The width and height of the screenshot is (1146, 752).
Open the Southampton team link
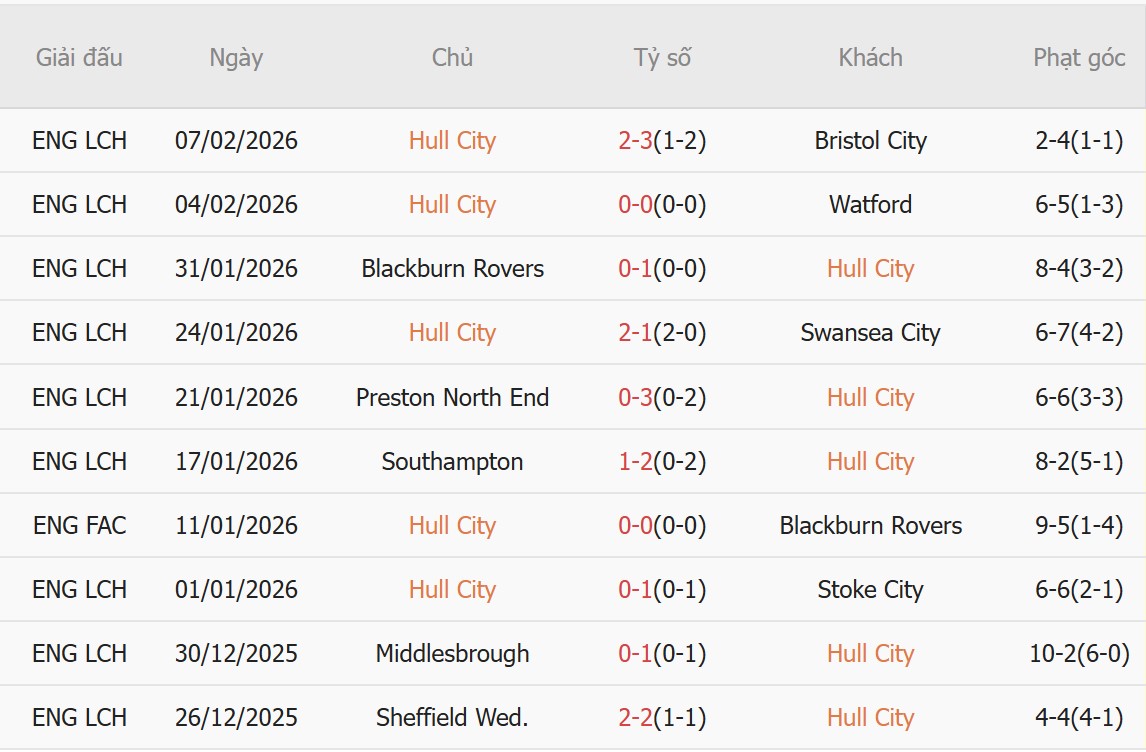point(452,462)
